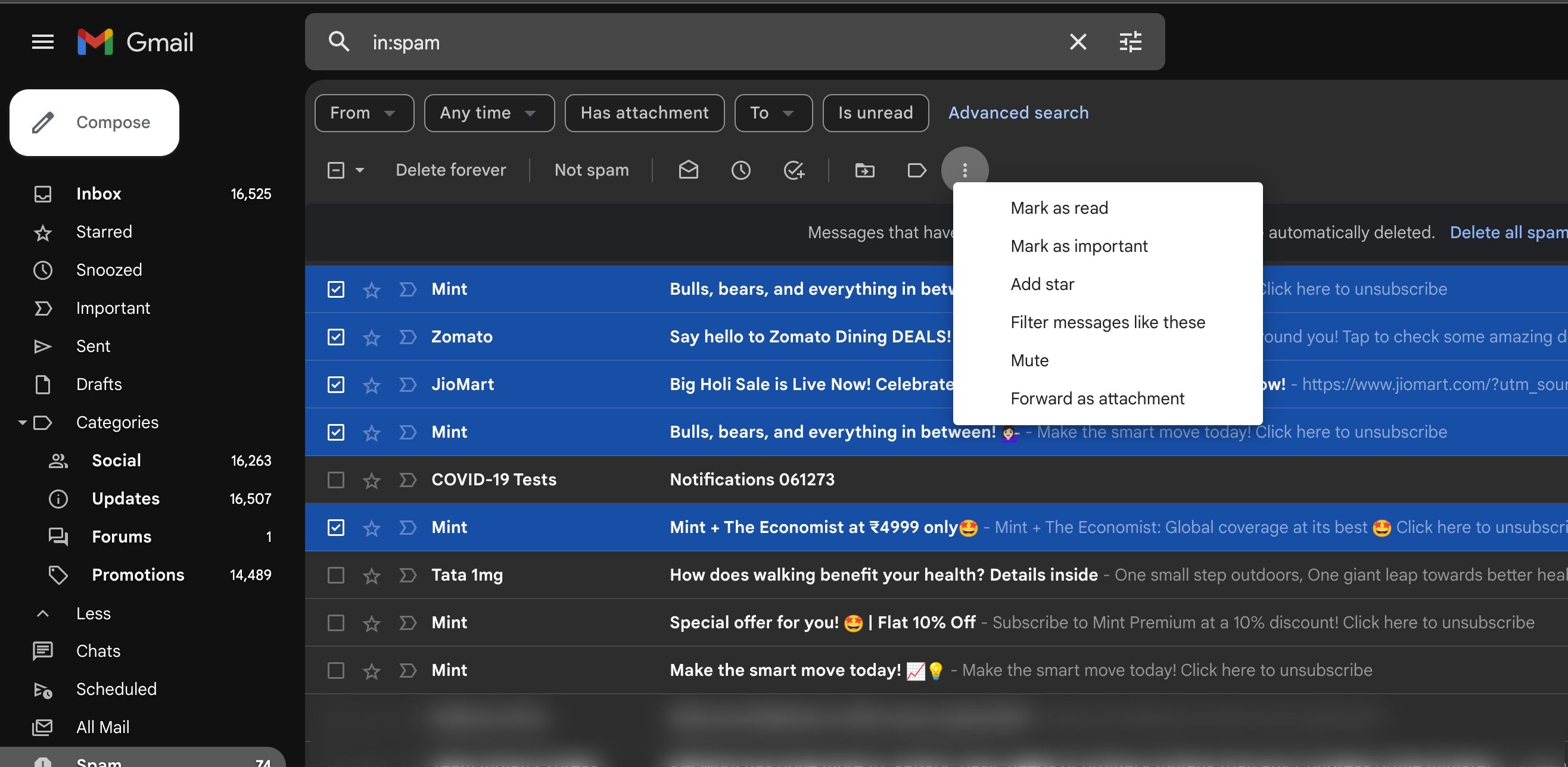Click the Delete forever button
1568x767 pixels.
coord(450,169)
